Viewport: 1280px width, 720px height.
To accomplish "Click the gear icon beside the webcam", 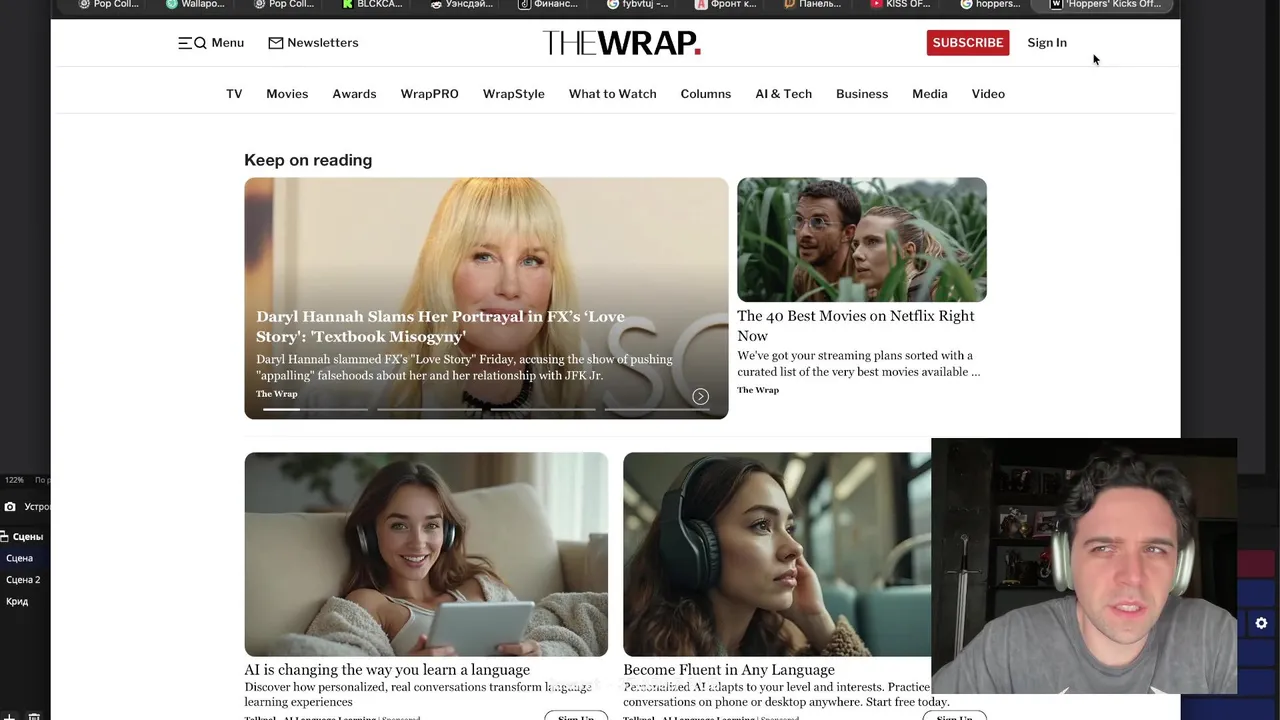I will 1261,623.
